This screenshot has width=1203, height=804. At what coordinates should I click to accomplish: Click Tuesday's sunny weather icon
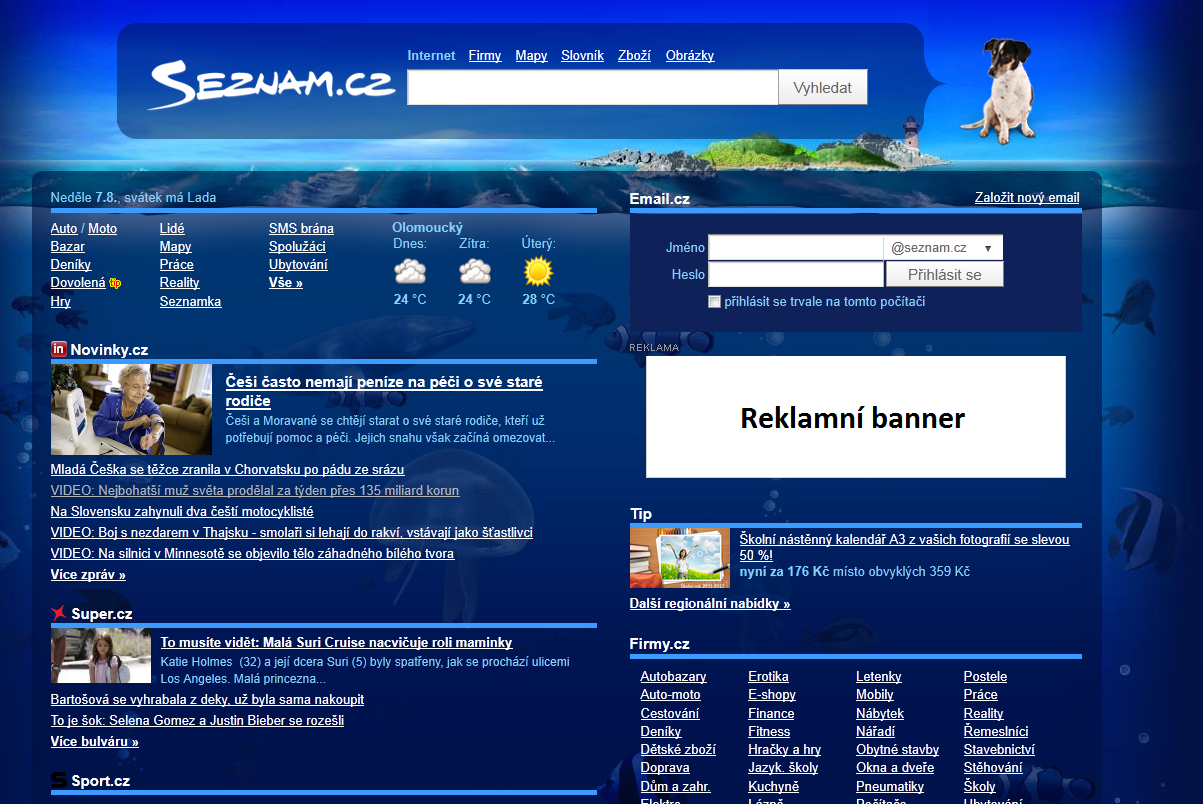point(538,271)
